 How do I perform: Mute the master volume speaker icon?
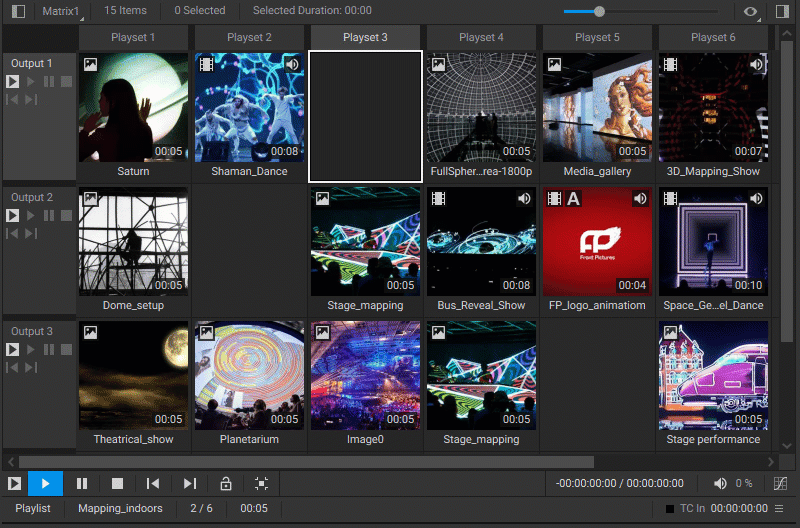[x=720, y=483]
